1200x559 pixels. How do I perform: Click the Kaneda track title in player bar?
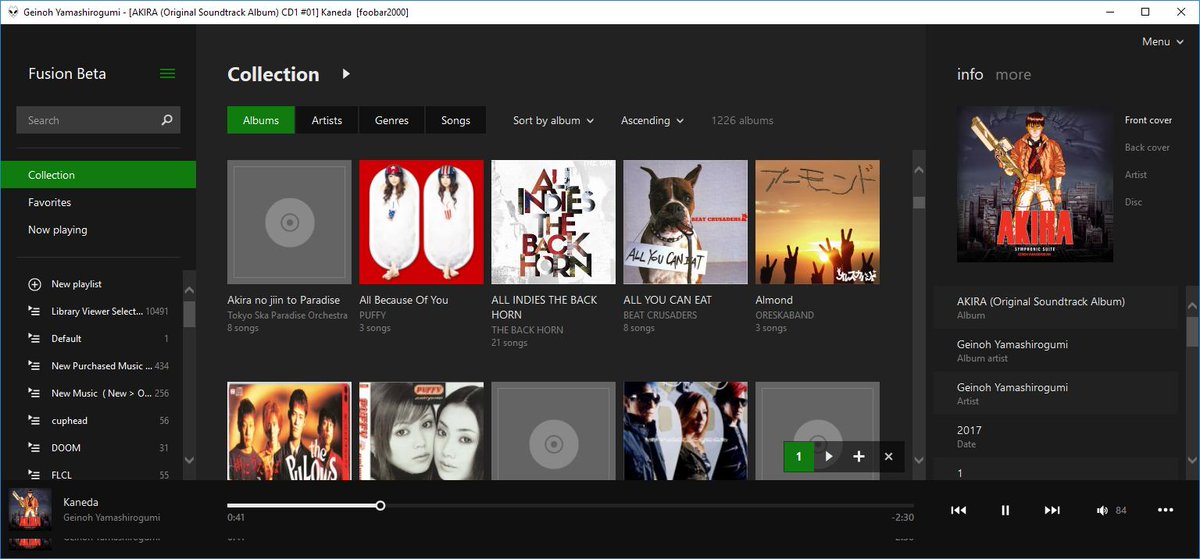click(x=81, y=502)
